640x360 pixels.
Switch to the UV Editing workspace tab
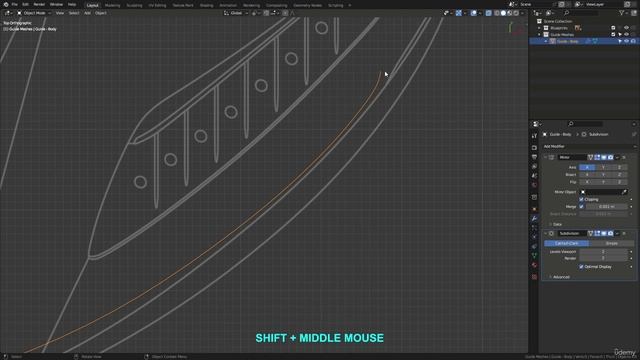[157, 6]
